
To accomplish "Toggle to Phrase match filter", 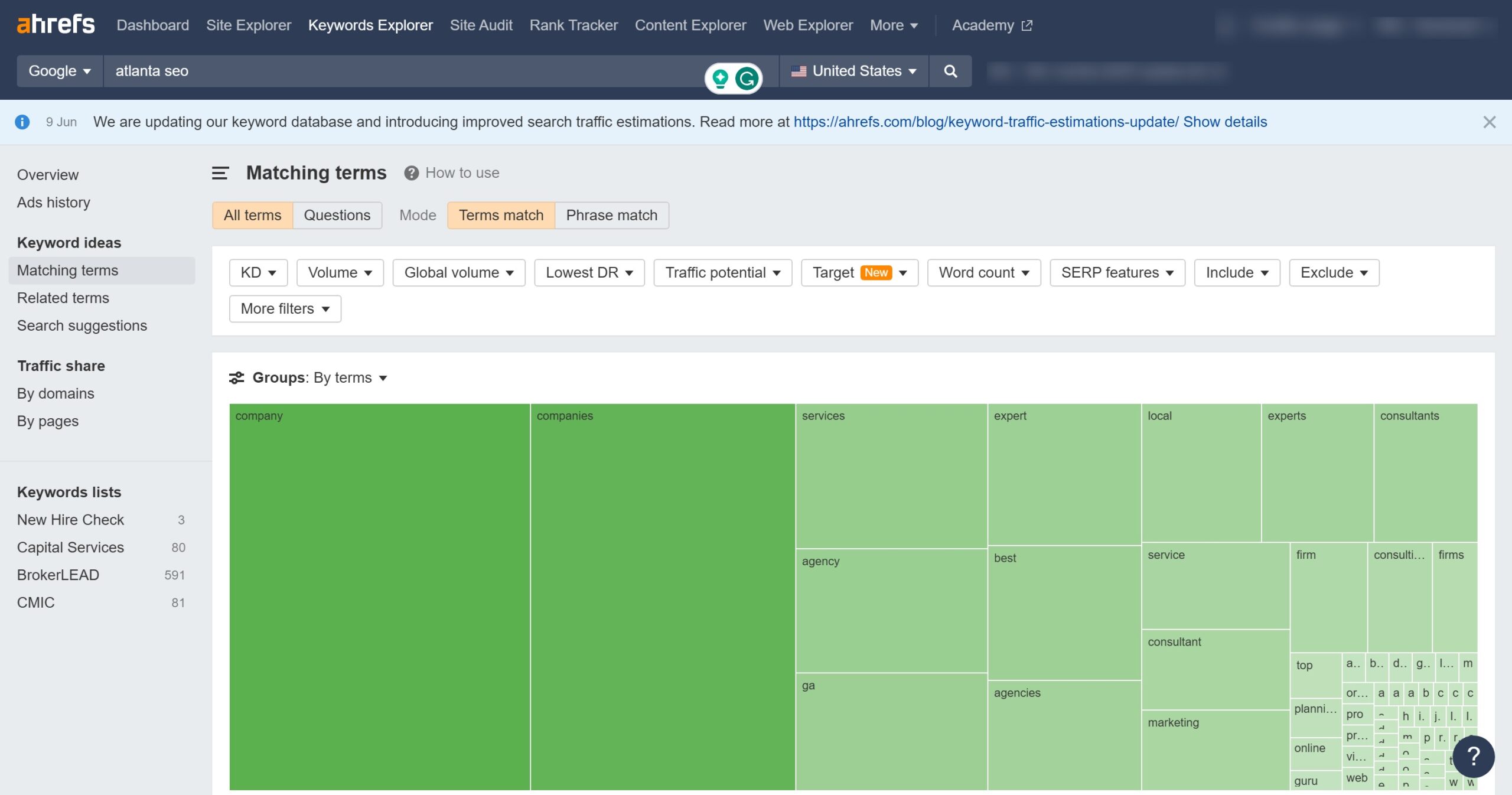I will [612, 215].
